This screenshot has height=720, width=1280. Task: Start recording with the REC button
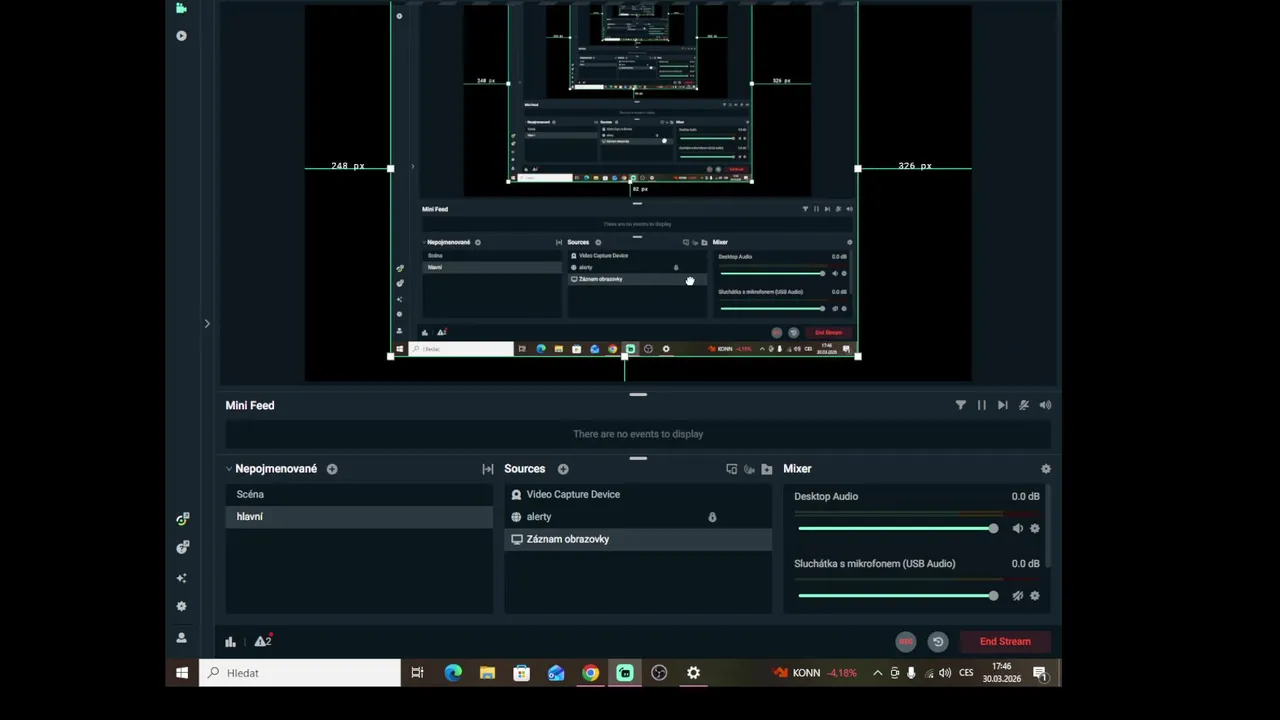coord(906,642)
